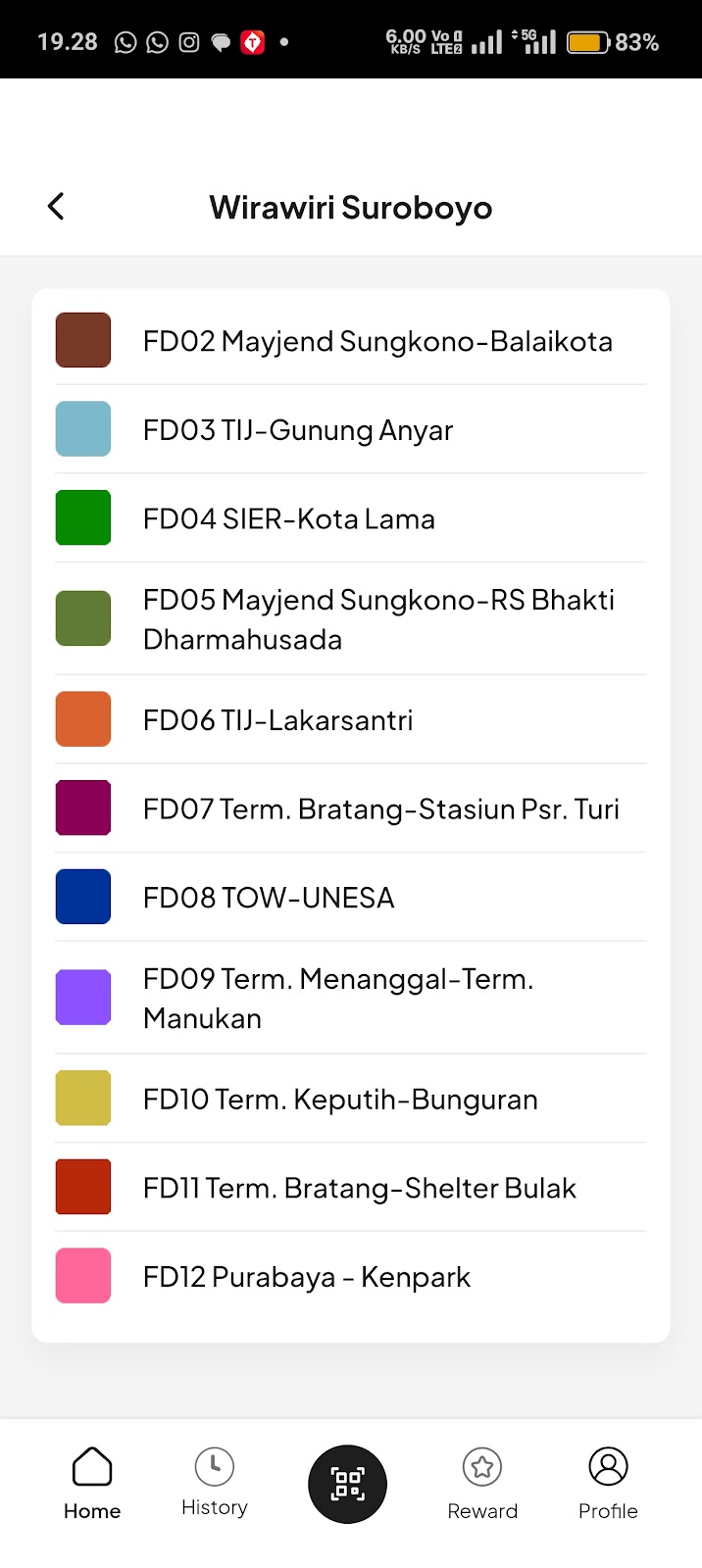
Task: Open route FD02 Mayjend Sungkono-Balaikota
Action: 377,341
